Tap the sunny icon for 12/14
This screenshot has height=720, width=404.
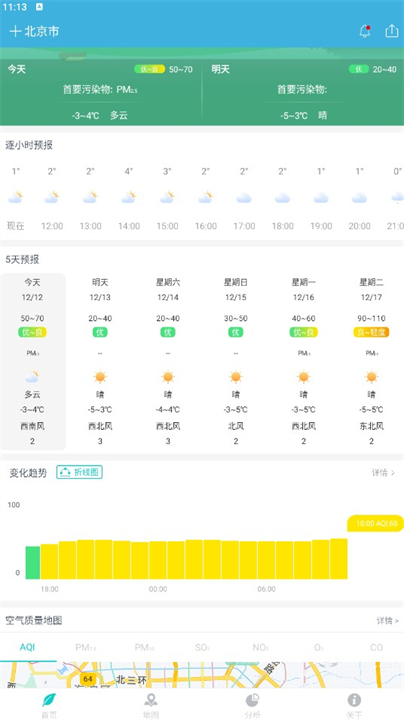168,377
